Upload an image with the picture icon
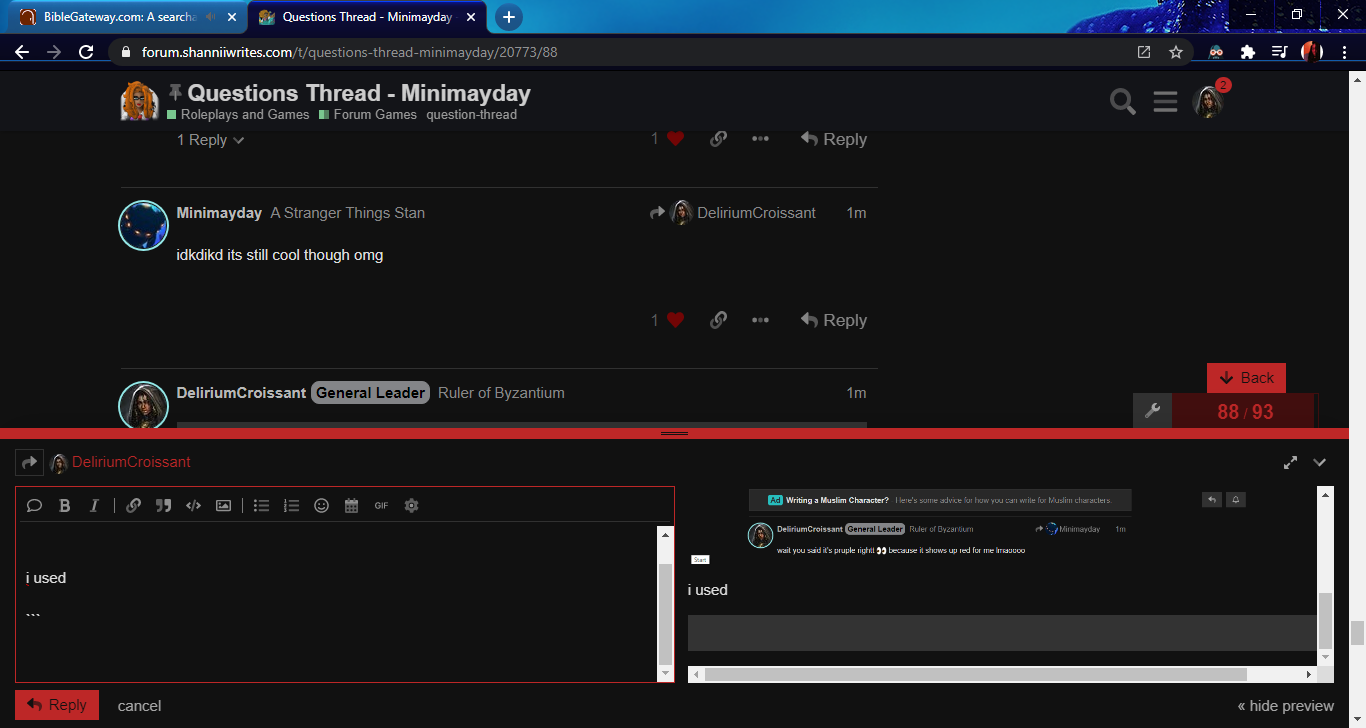1366x728 pixels. point(223,506)
